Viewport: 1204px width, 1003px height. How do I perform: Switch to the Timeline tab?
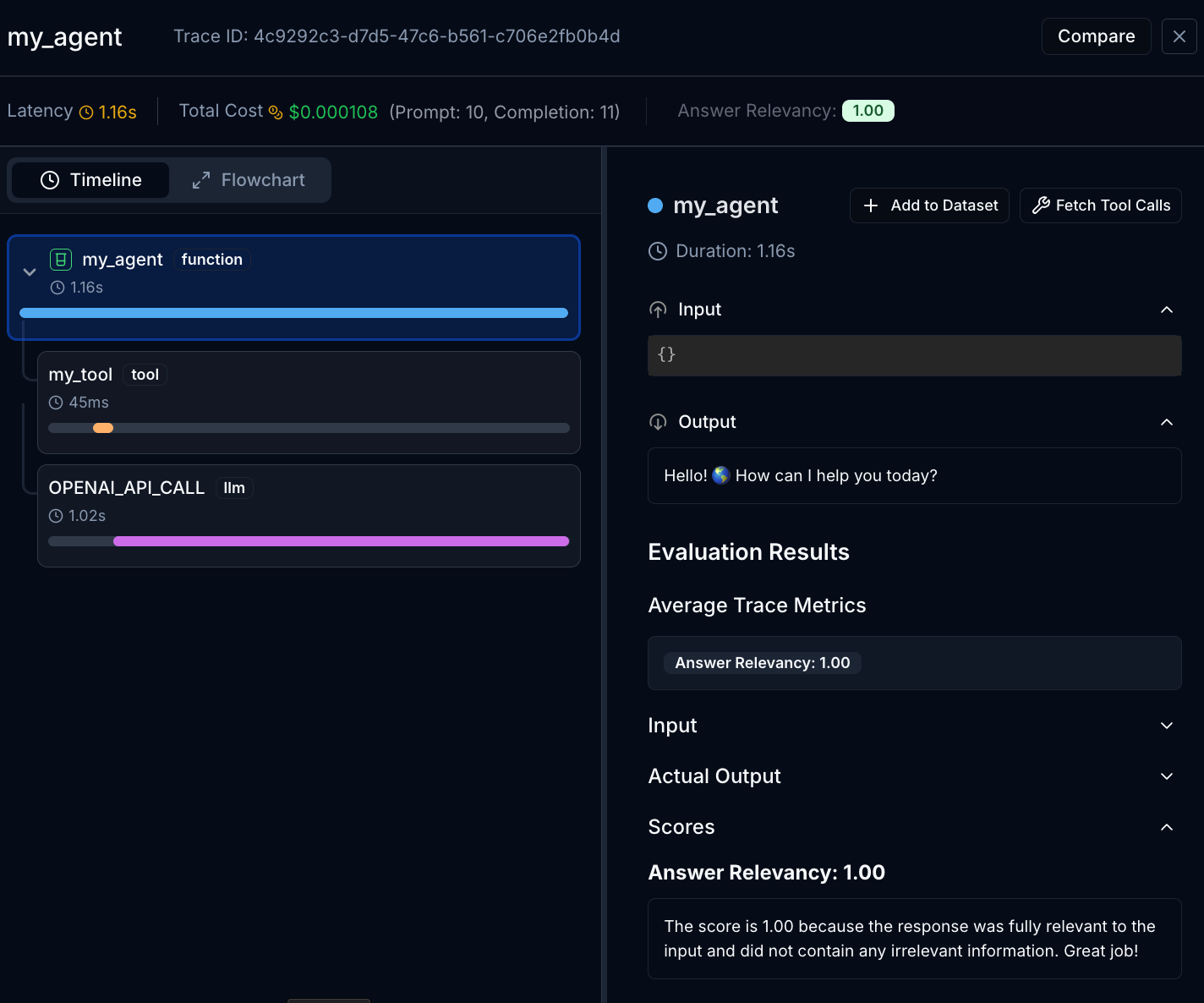(x=90, y=180)
